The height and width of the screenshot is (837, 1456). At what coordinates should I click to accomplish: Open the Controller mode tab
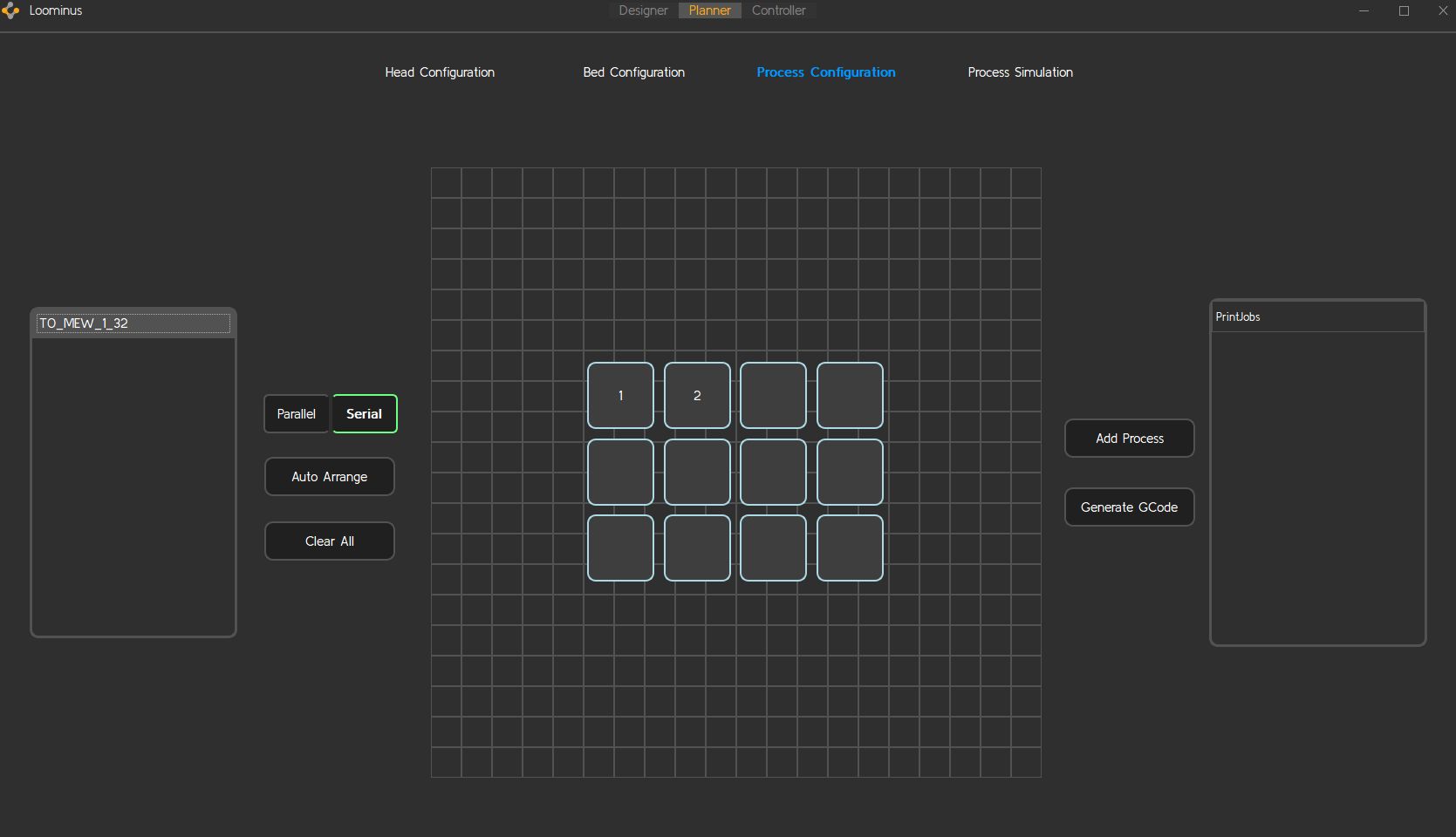(x=779, y=10)
